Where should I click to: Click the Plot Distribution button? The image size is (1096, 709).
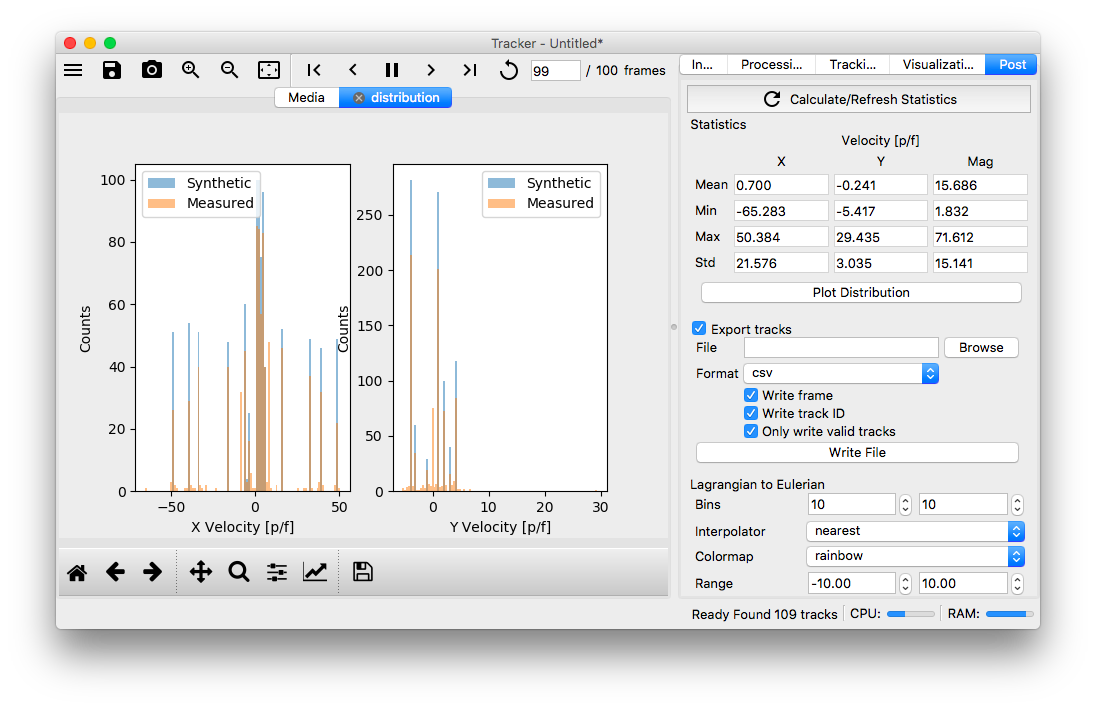861,292
